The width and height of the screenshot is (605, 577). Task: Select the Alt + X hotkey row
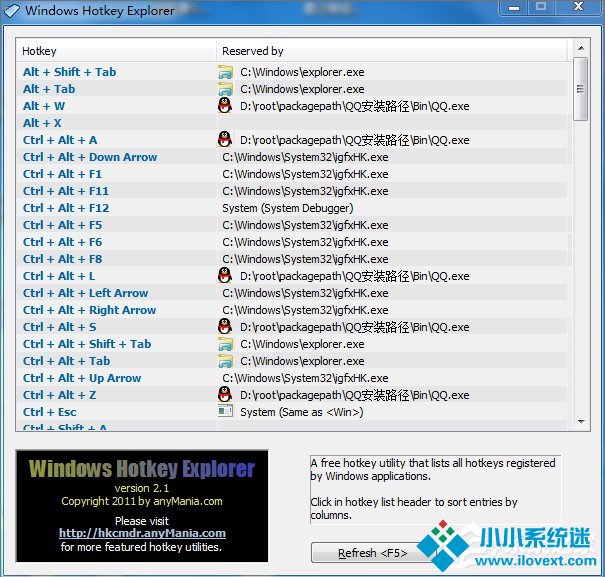point(292,123)
